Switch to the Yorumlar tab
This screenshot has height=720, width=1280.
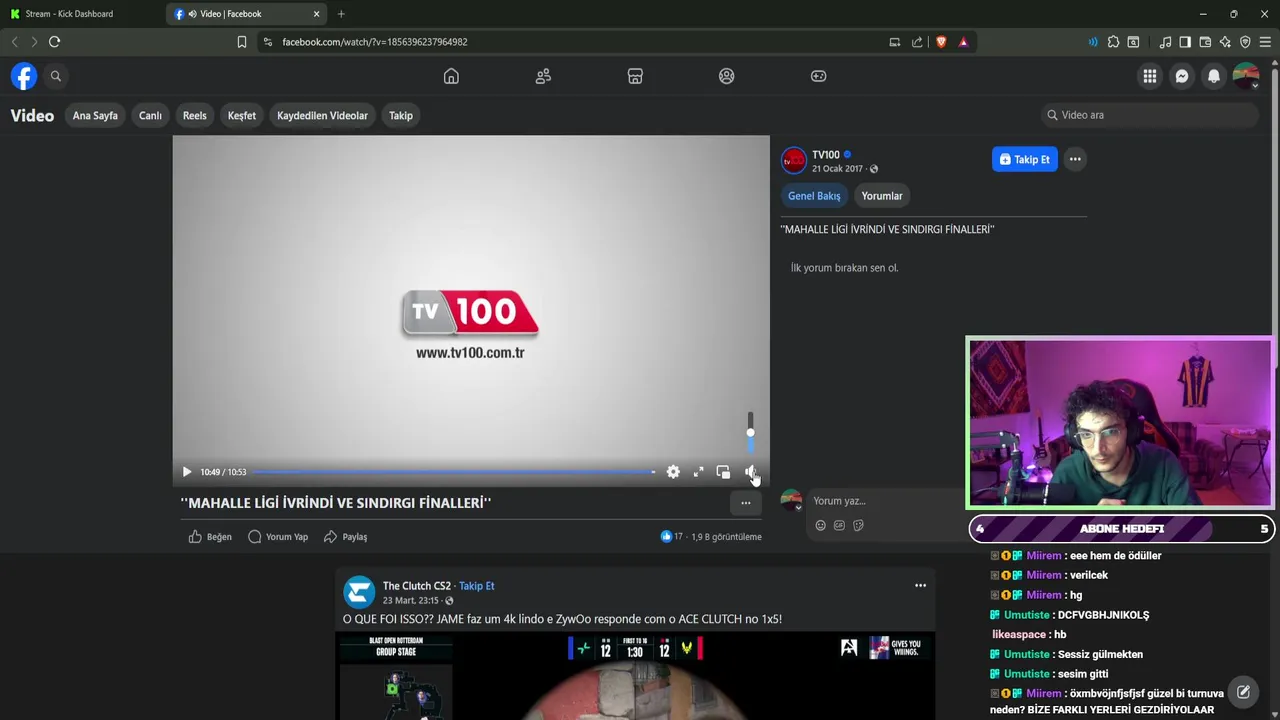882,196
